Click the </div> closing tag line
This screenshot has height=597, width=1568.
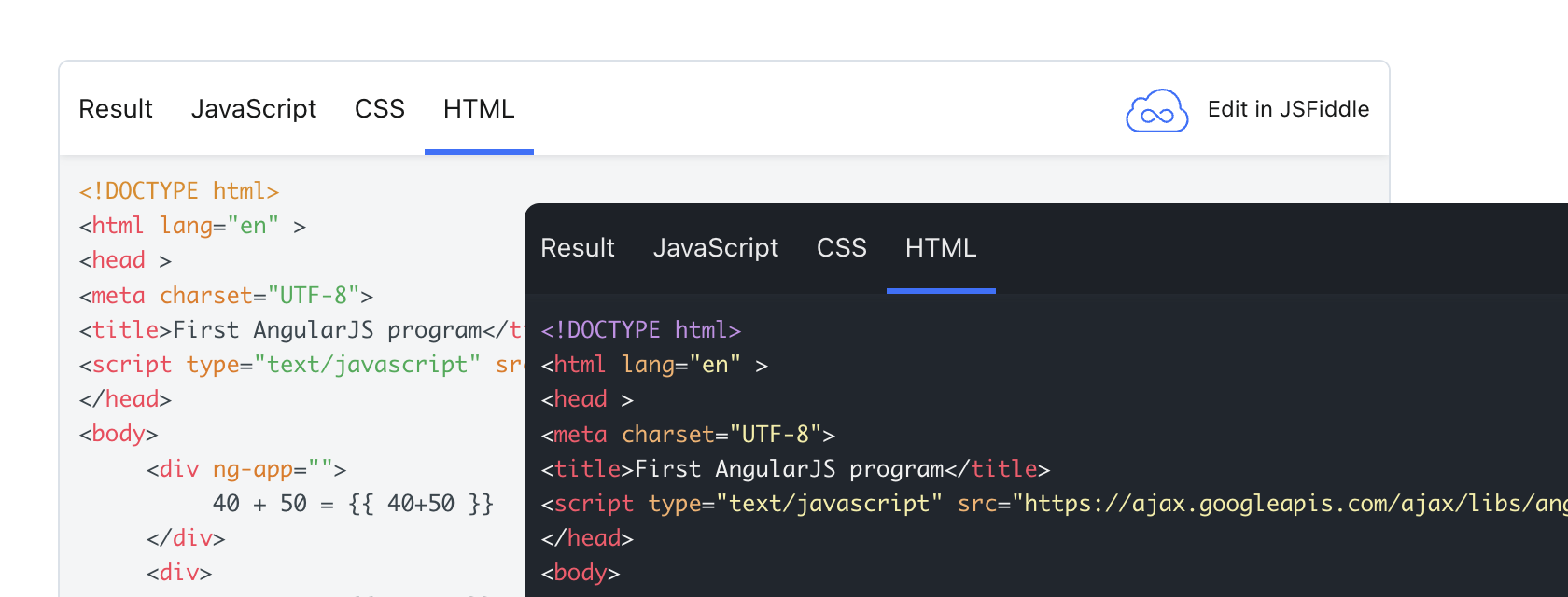coord(186,538)
